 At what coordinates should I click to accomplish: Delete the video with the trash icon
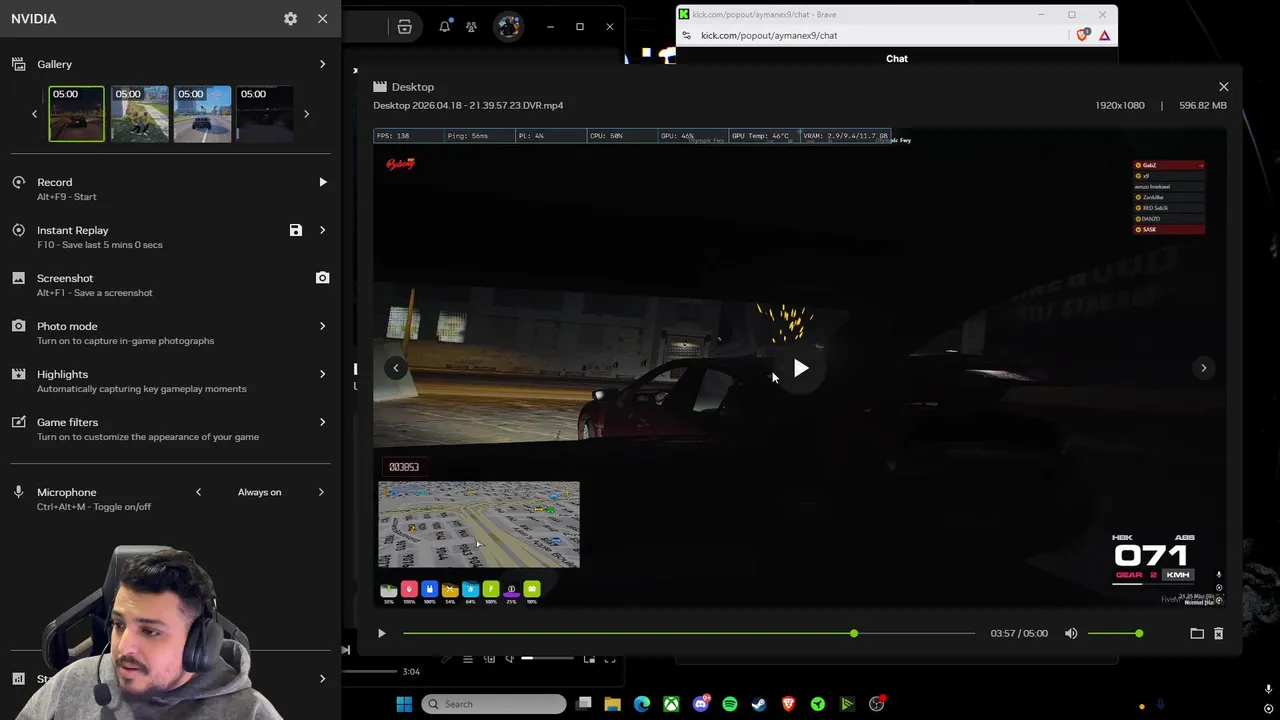1218,633
